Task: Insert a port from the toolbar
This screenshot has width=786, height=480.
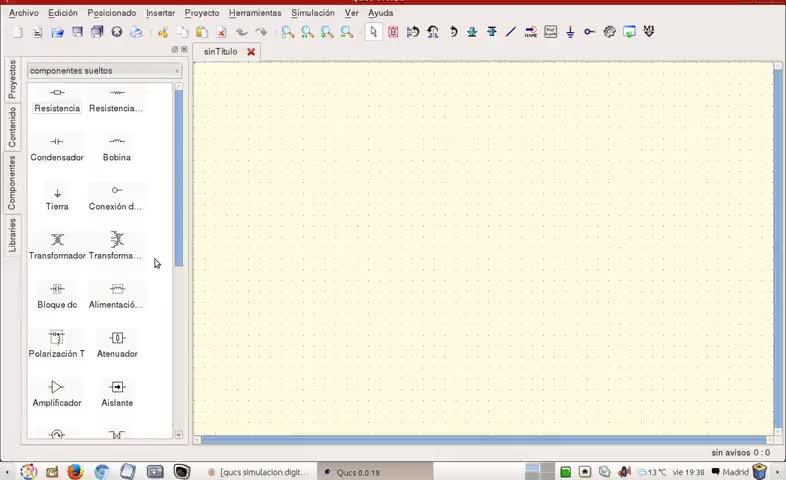Action: pos(590,32)
